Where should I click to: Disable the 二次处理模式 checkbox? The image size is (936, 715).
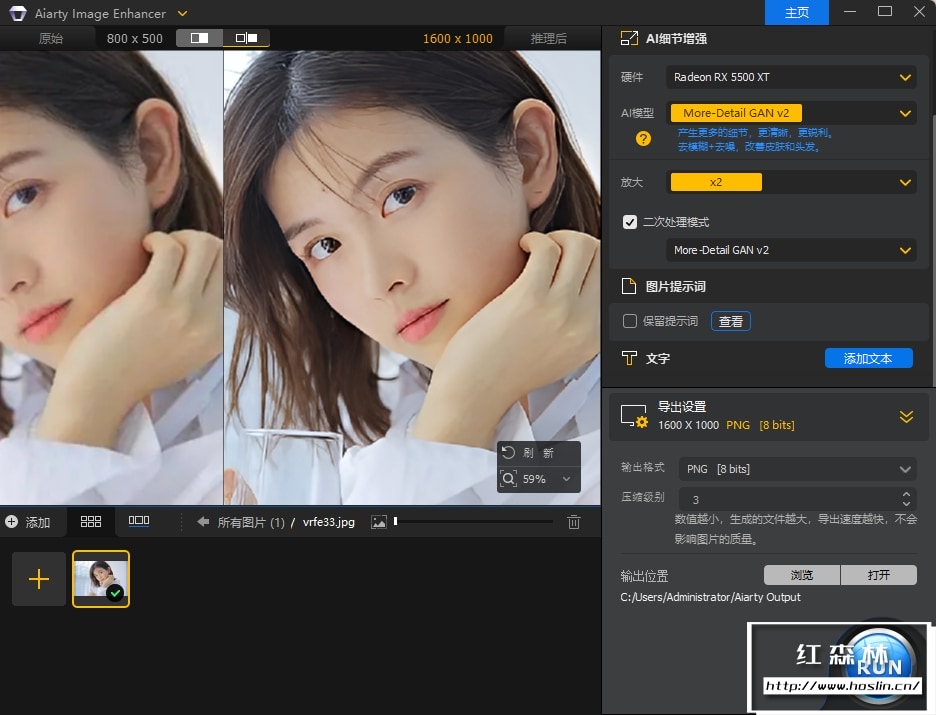tap(630, 222)
